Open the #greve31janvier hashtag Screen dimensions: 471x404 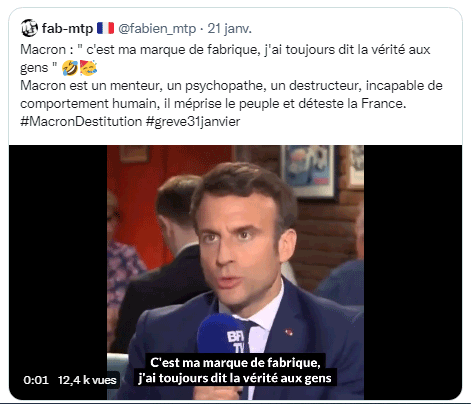point(193,122)
